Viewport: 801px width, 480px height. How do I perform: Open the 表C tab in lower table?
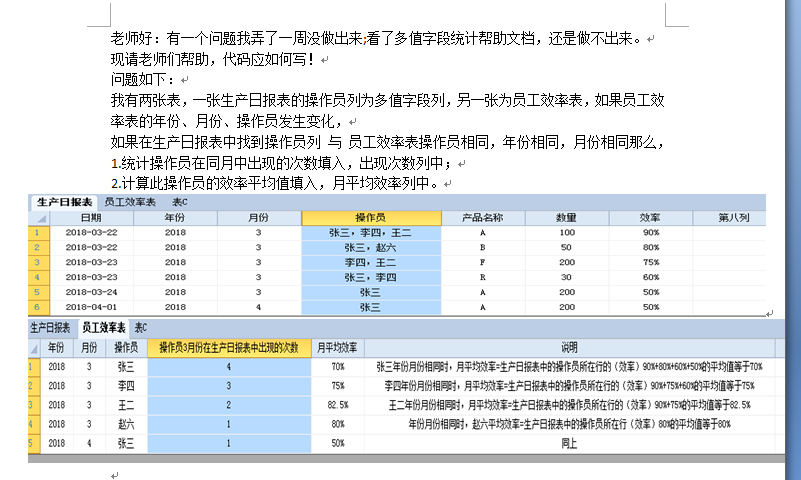(x=141, y=327)
